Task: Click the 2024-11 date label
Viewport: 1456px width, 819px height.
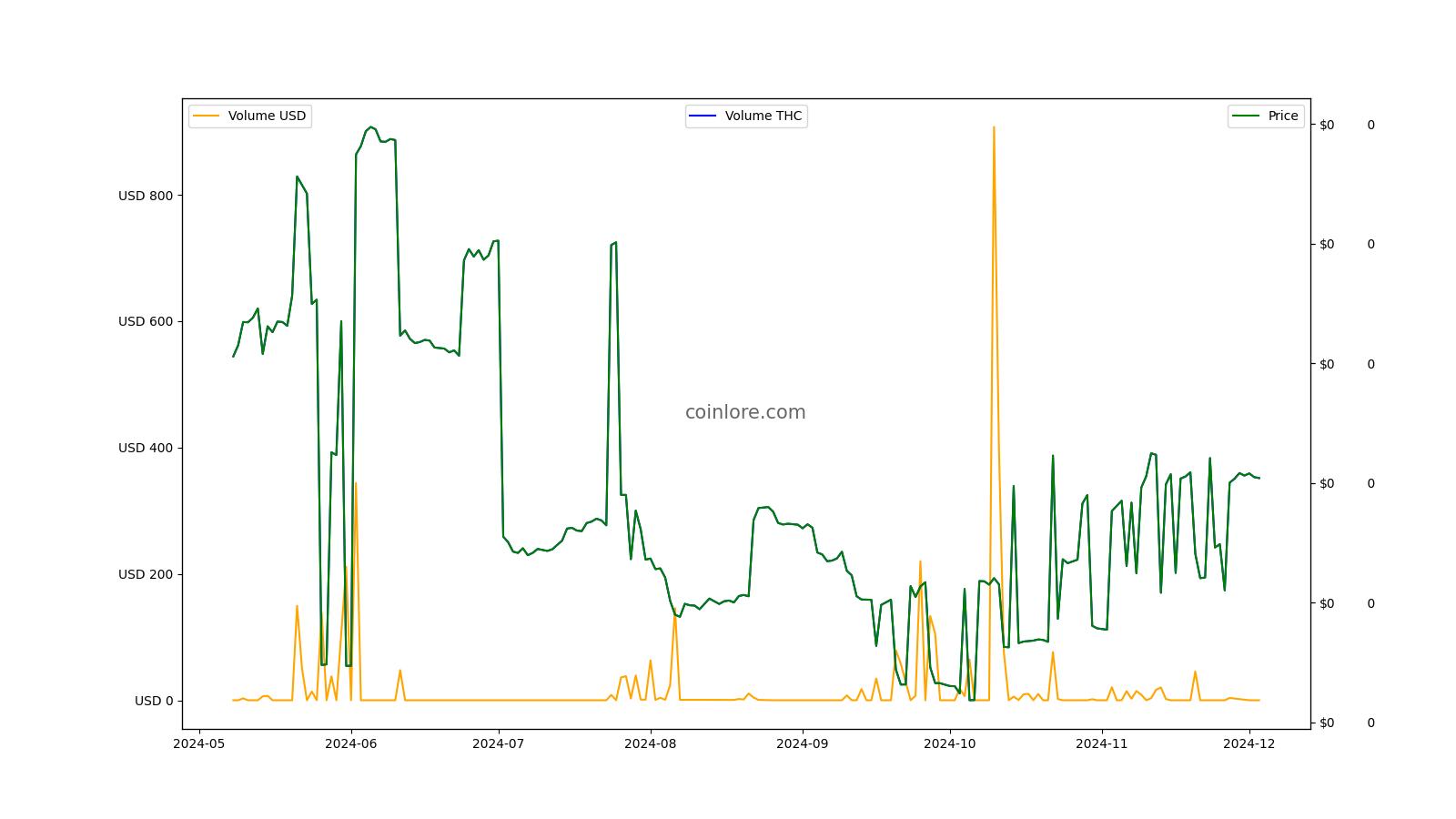Action: point(1101,743)
